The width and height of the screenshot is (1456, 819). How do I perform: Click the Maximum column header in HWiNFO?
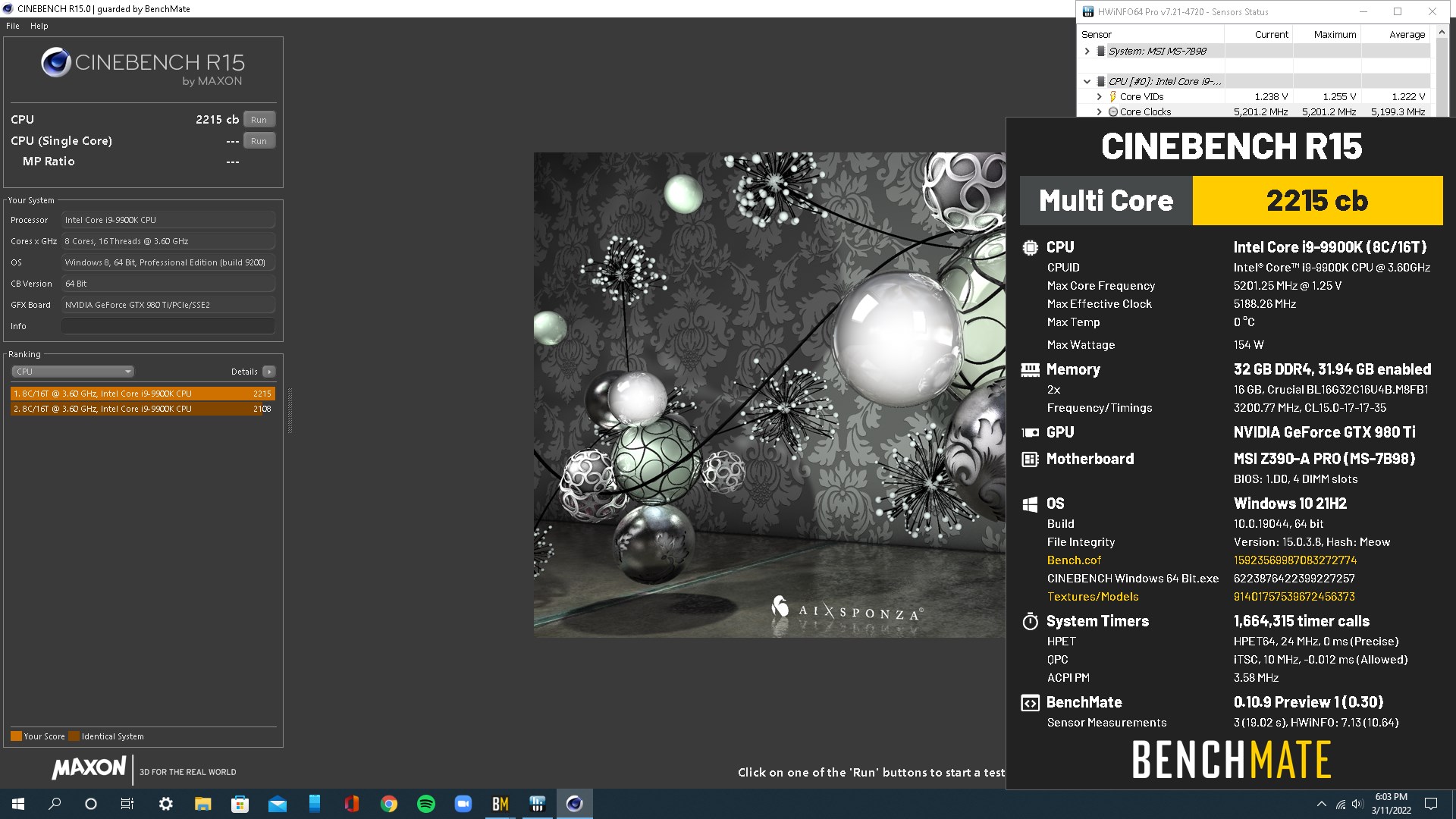pos(1326,34)
